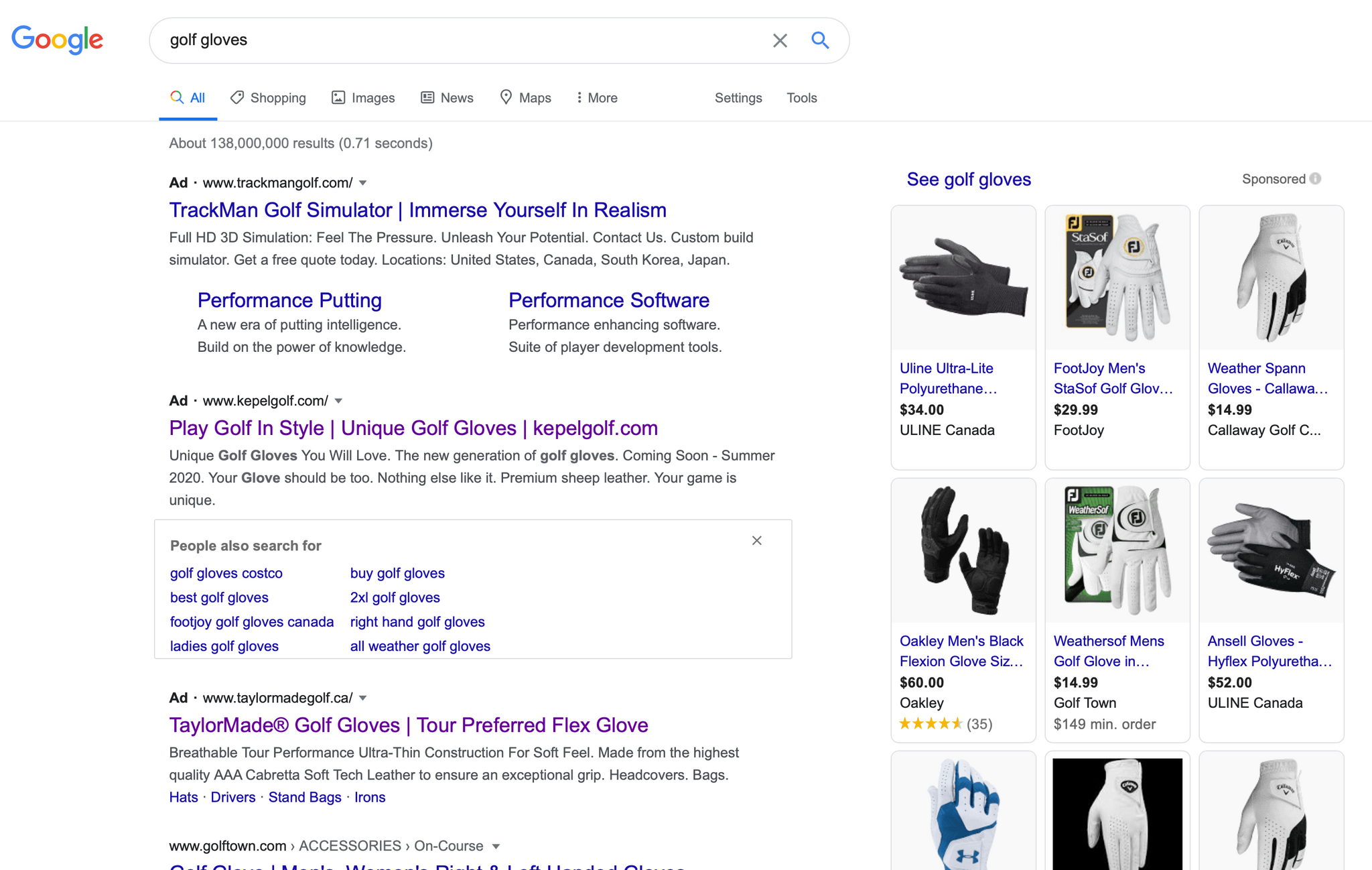Close the People also search for box
Viewport: 1372px width, 870px height.
click(x=757, y=540)
